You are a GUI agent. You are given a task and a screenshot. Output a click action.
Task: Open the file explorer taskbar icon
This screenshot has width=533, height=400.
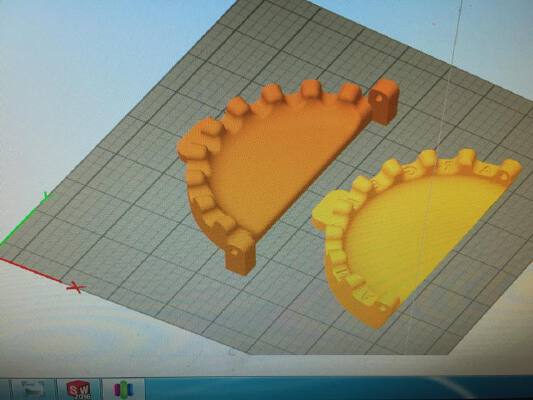coord(32,389)
